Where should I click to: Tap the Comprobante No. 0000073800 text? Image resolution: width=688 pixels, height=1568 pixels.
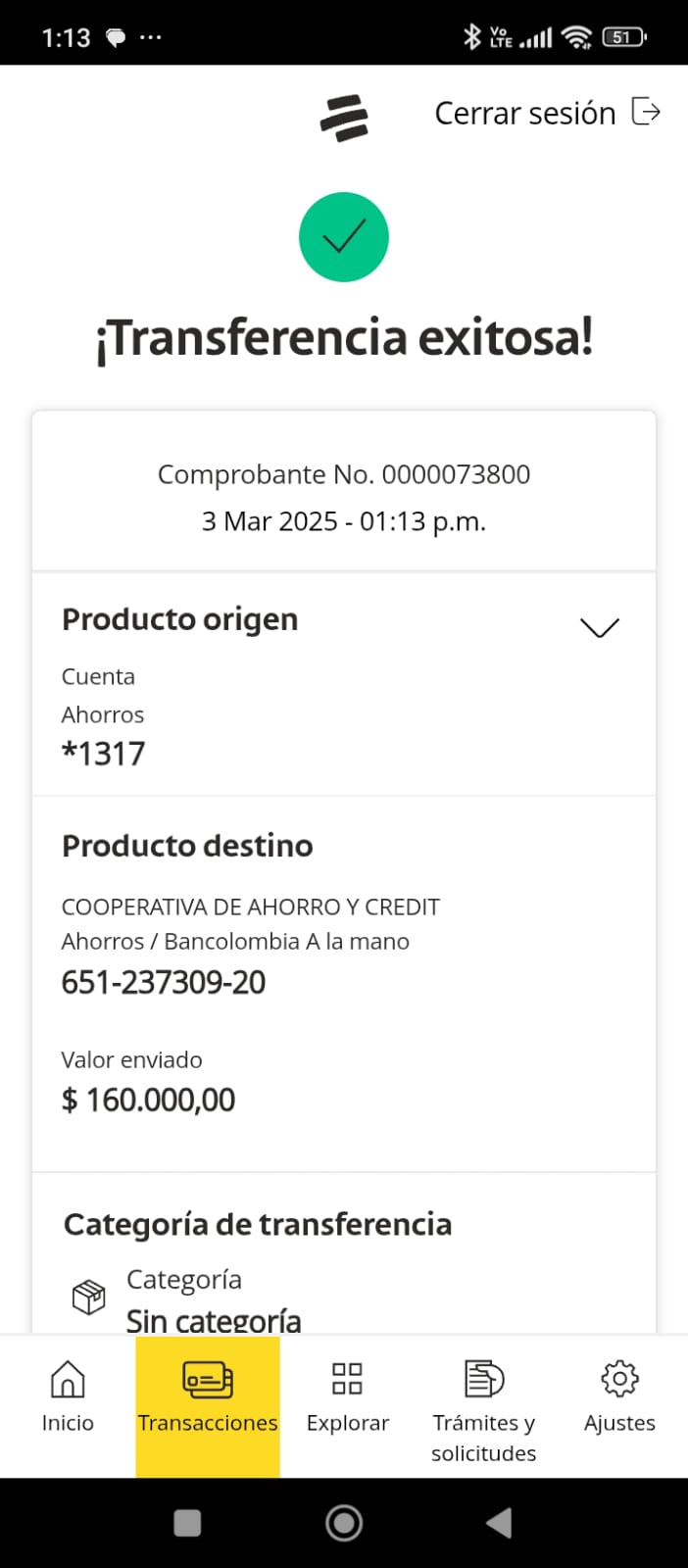(x=344, y=474)
